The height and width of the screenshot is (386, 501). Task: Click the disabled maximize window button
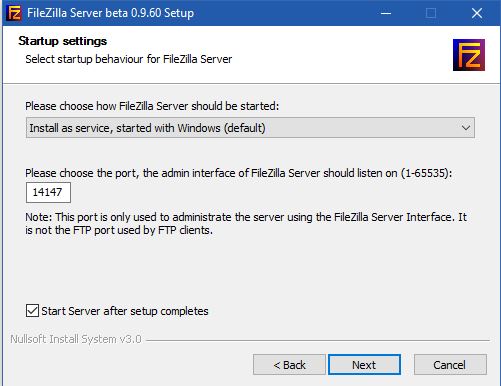[431, 13]
